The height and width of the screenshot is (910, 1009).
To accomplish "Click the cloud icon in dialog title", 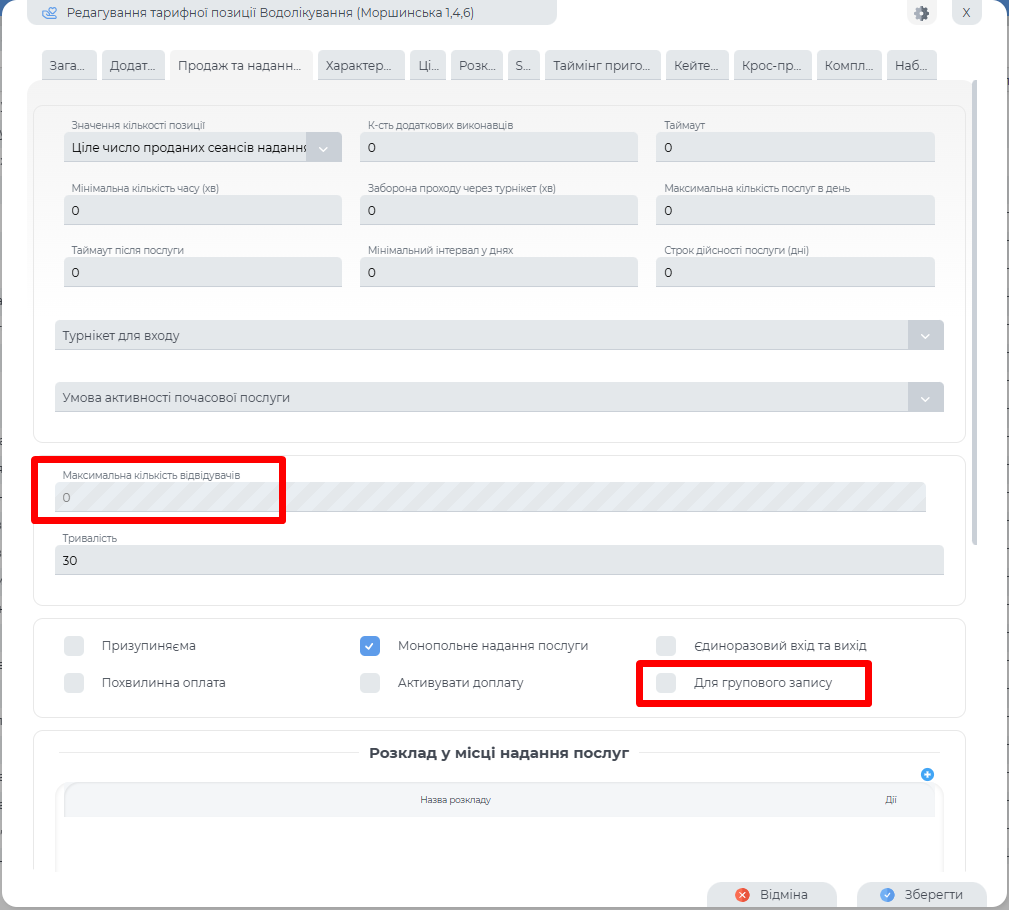I will pos(49,13).
